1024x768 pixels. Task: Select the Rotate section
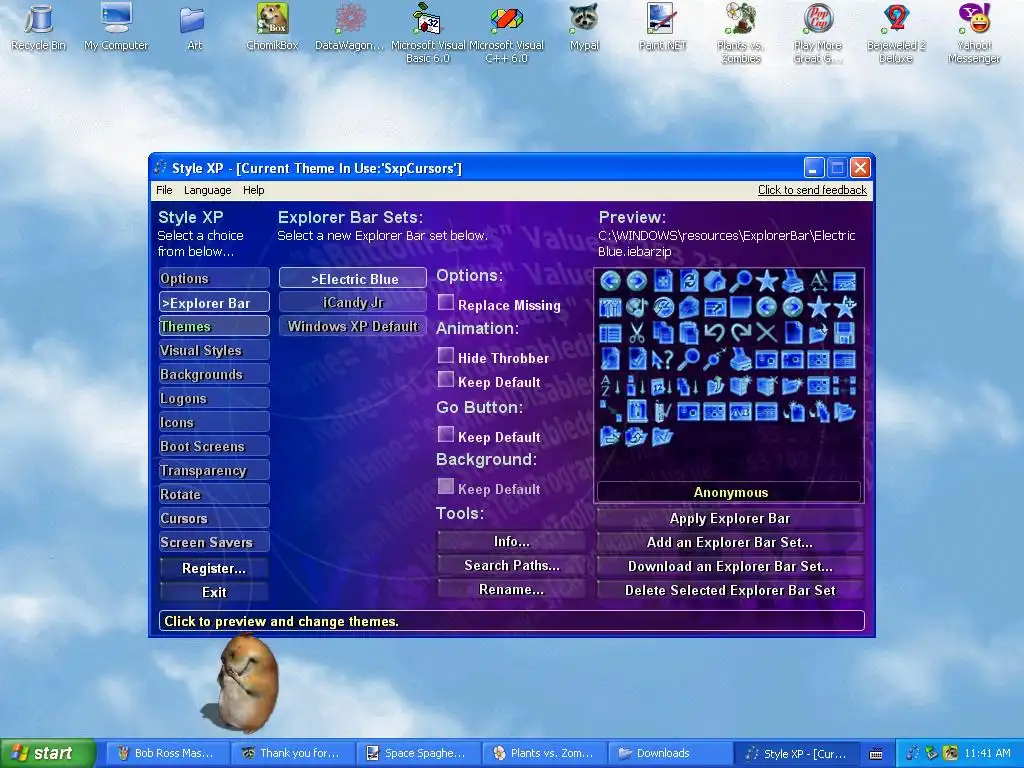tap(214, 494)
